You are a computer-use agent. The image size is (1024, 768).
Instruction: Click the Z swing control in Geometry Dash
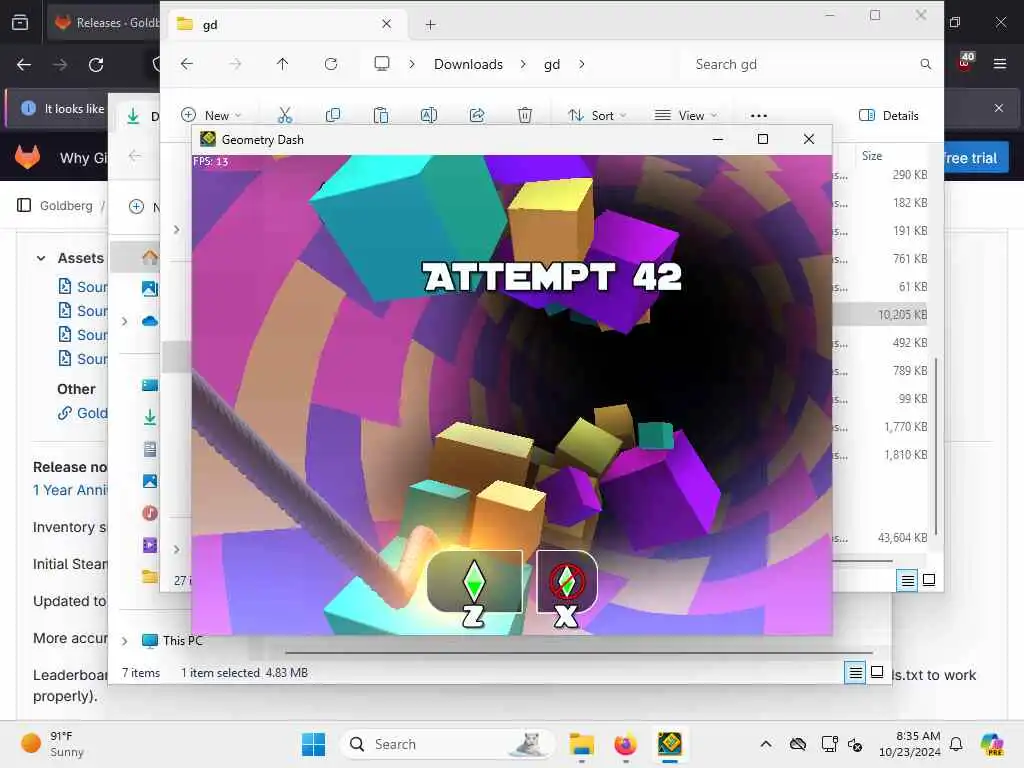[474, 582]
